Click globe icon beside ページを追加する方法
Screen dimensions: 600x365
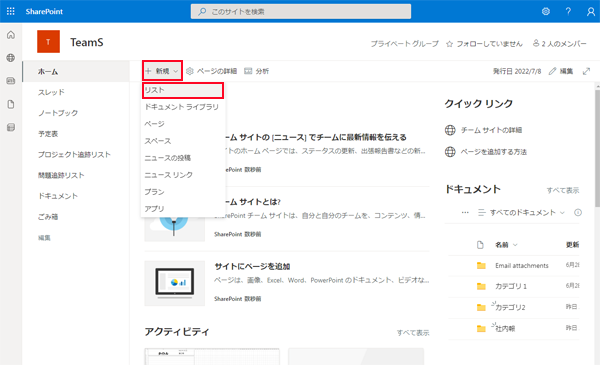[450, 152]
